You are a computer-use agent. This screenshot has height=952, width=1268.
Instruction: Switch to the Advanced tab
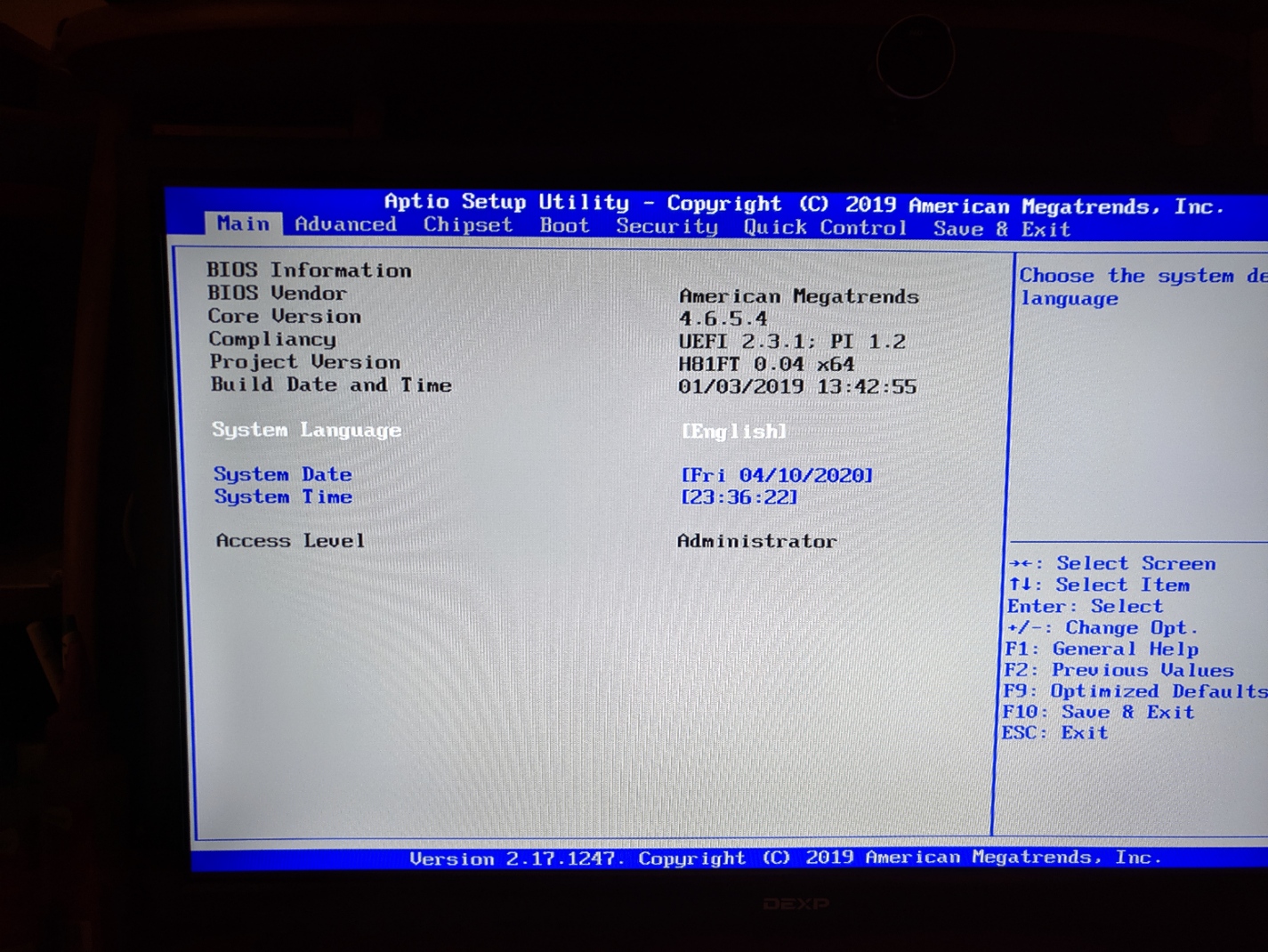coord(345,225)
